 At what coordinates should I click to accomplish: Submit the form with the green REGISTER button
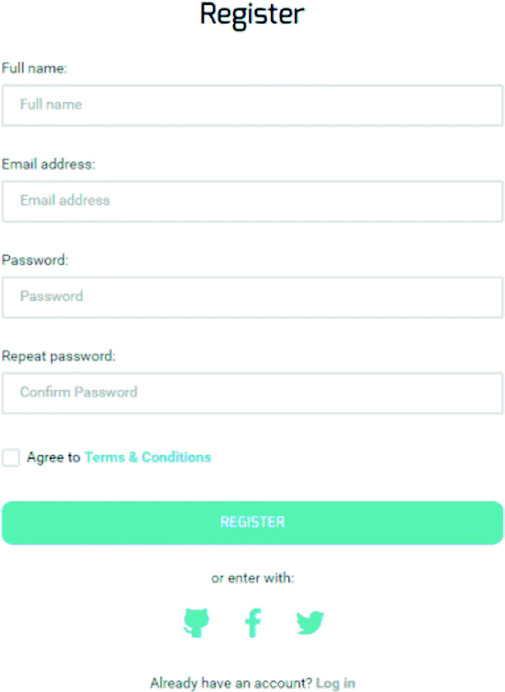(x=252, y=523)
